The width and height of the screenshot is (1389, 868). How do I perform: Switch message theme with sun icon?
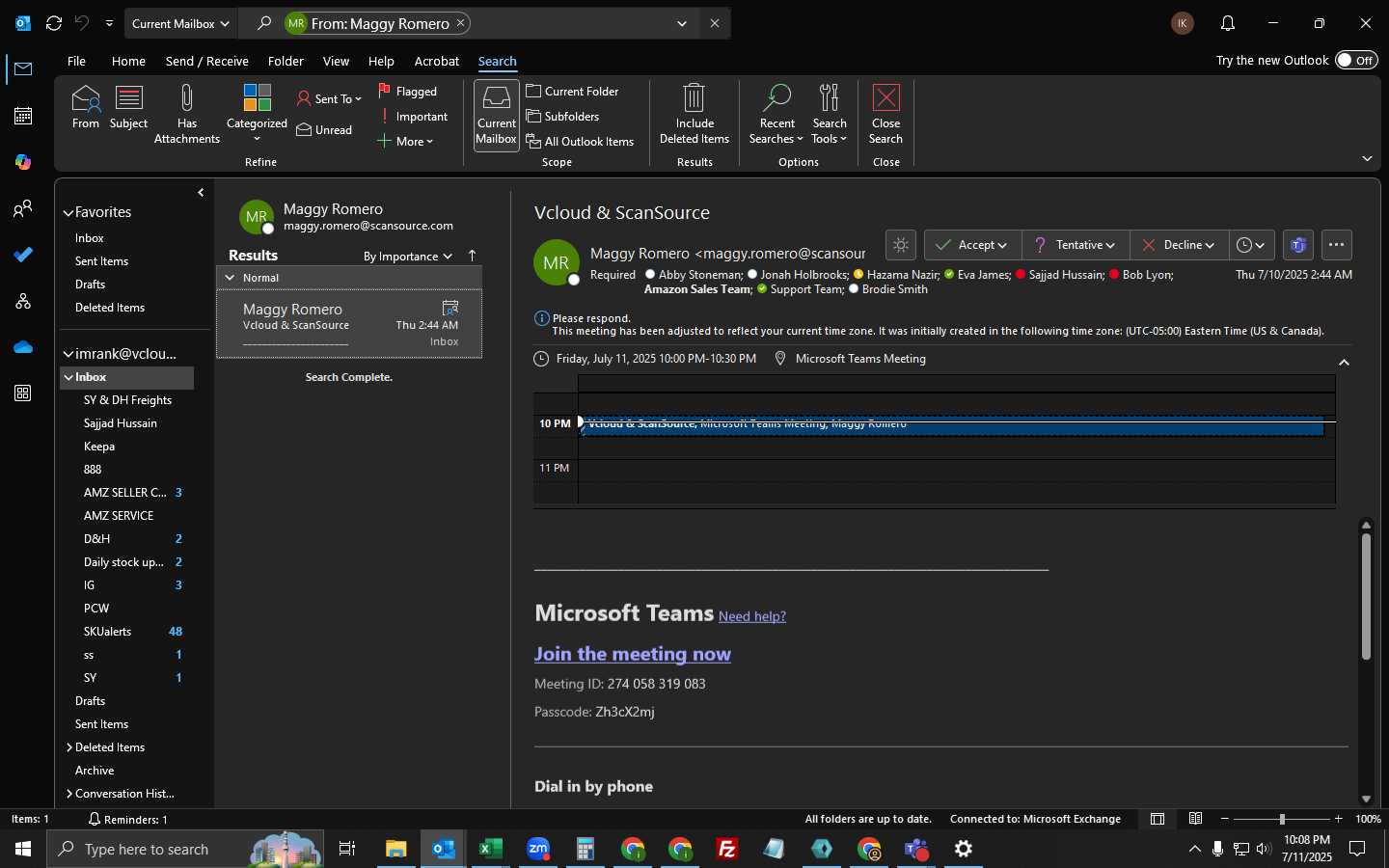pyautogui.click(x=901, y=245)
